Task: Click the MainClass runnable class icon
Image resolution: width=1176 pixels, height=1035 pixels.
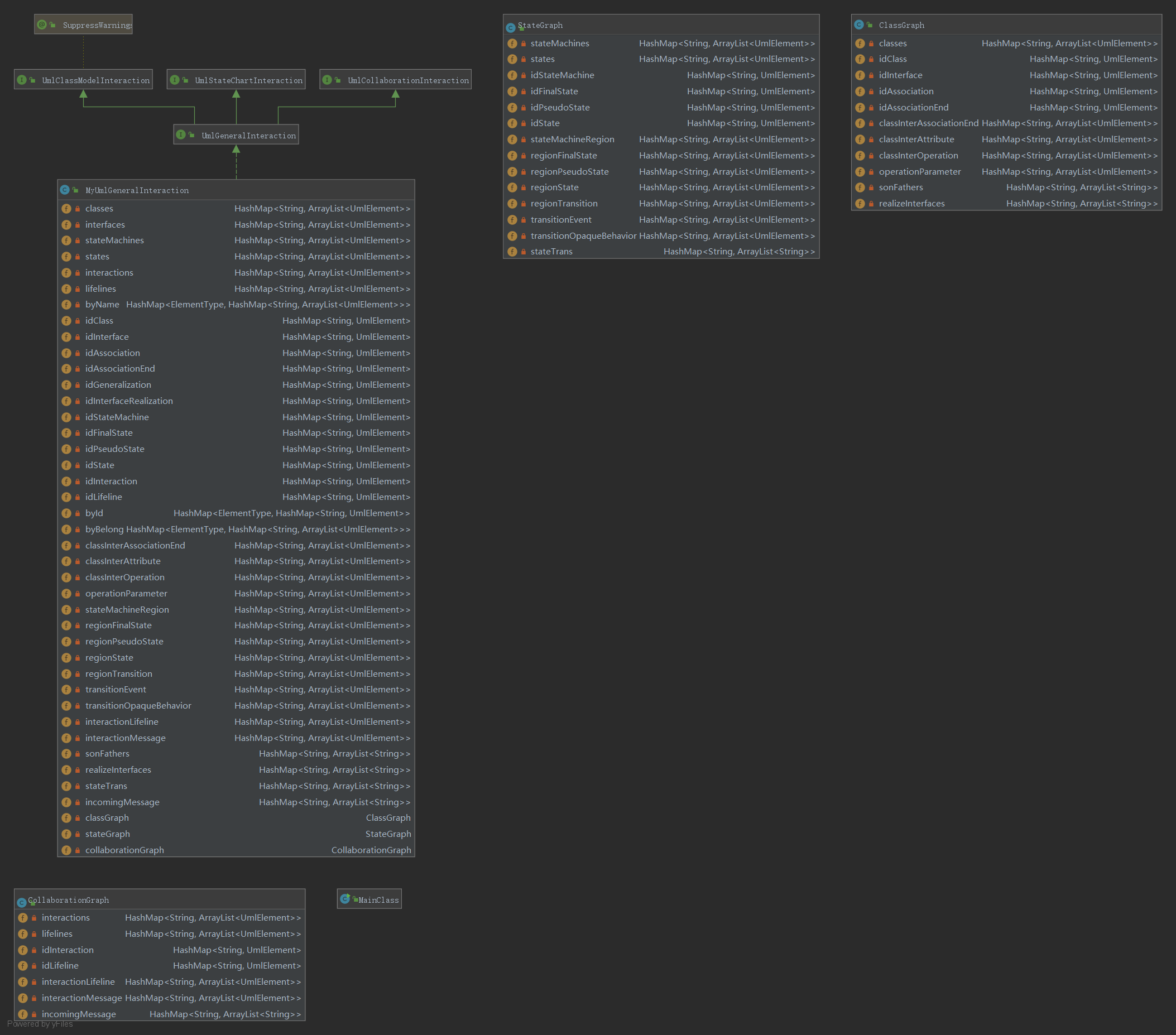Action: (344, 899)
